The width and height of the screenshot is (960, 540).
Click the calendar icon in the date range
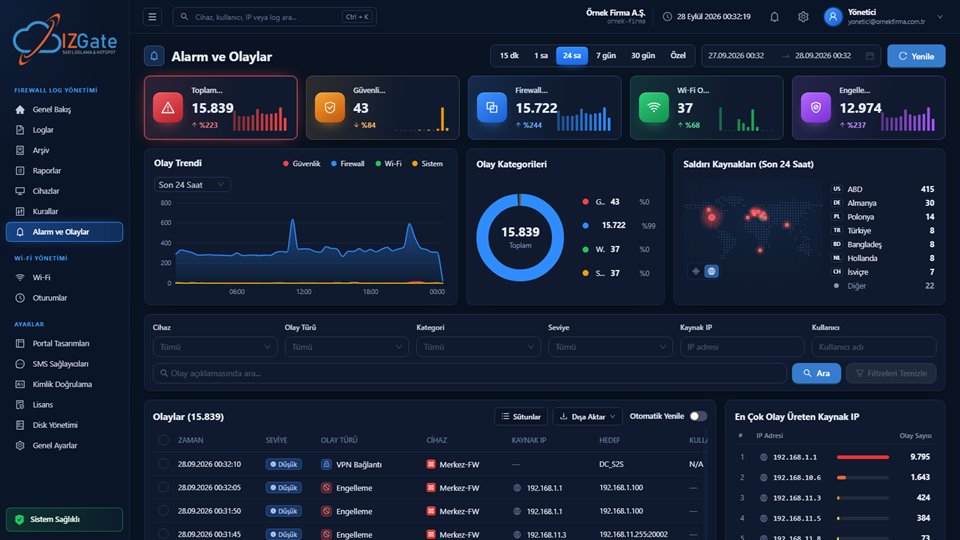870,56
